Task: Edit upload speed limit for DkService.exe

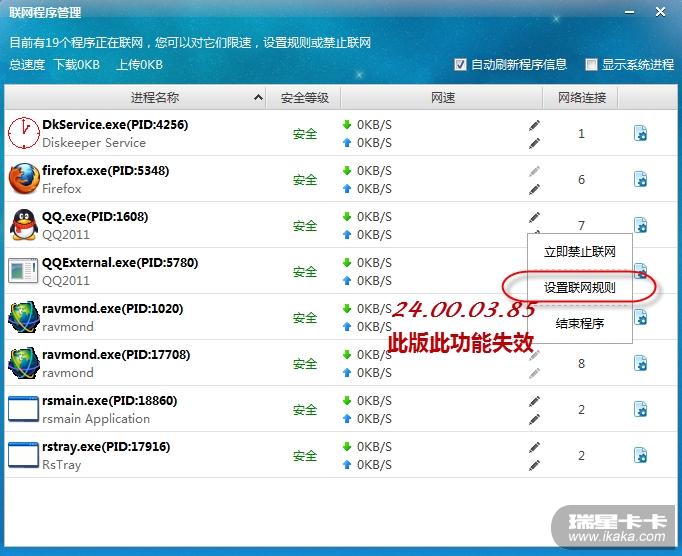Action: [x=535, y=143]
